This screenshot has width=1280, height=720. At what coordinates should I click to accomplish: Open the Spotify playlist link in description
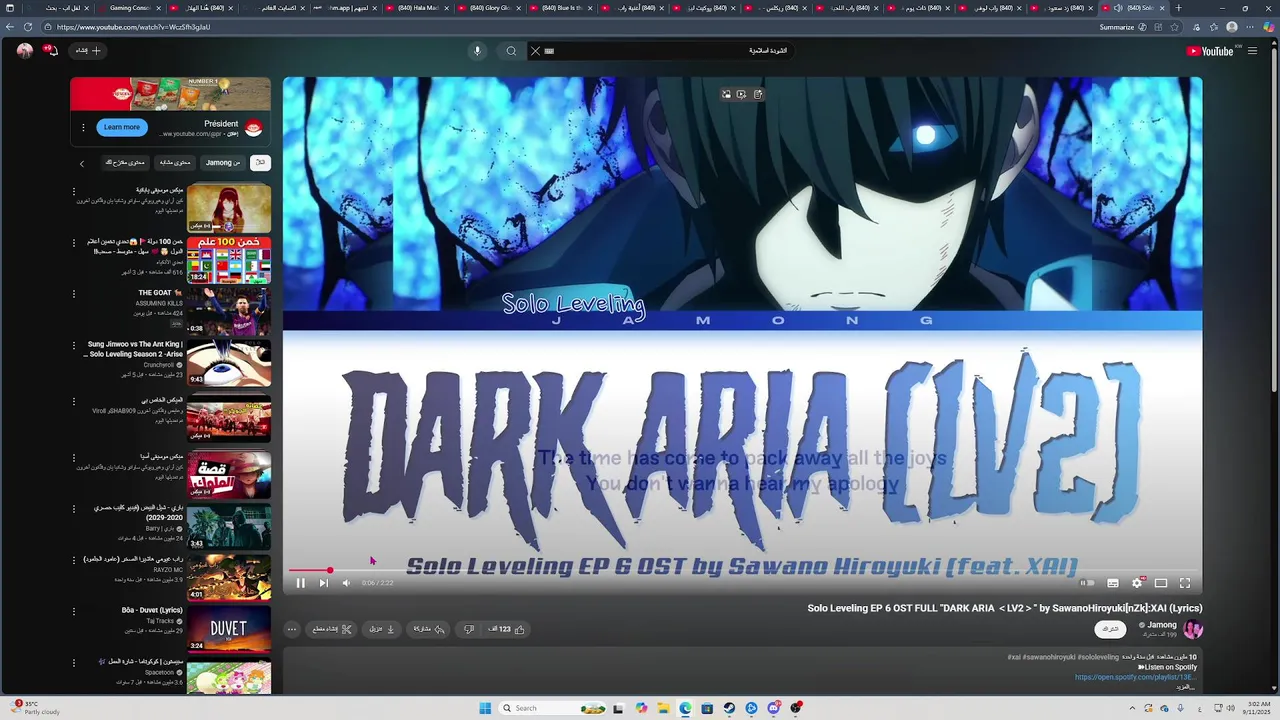(x=1135, y=677)
